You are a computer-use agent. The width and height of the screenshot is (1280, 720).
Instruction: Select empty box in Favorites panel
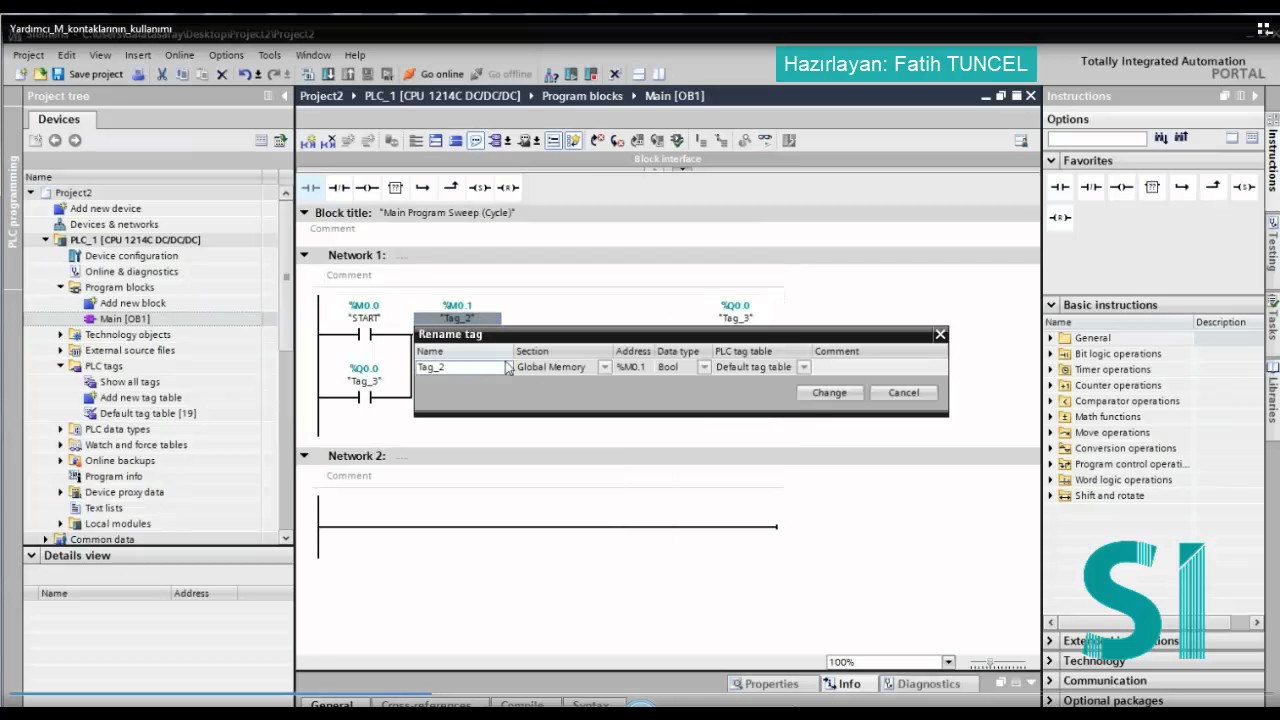point(1152,187)
